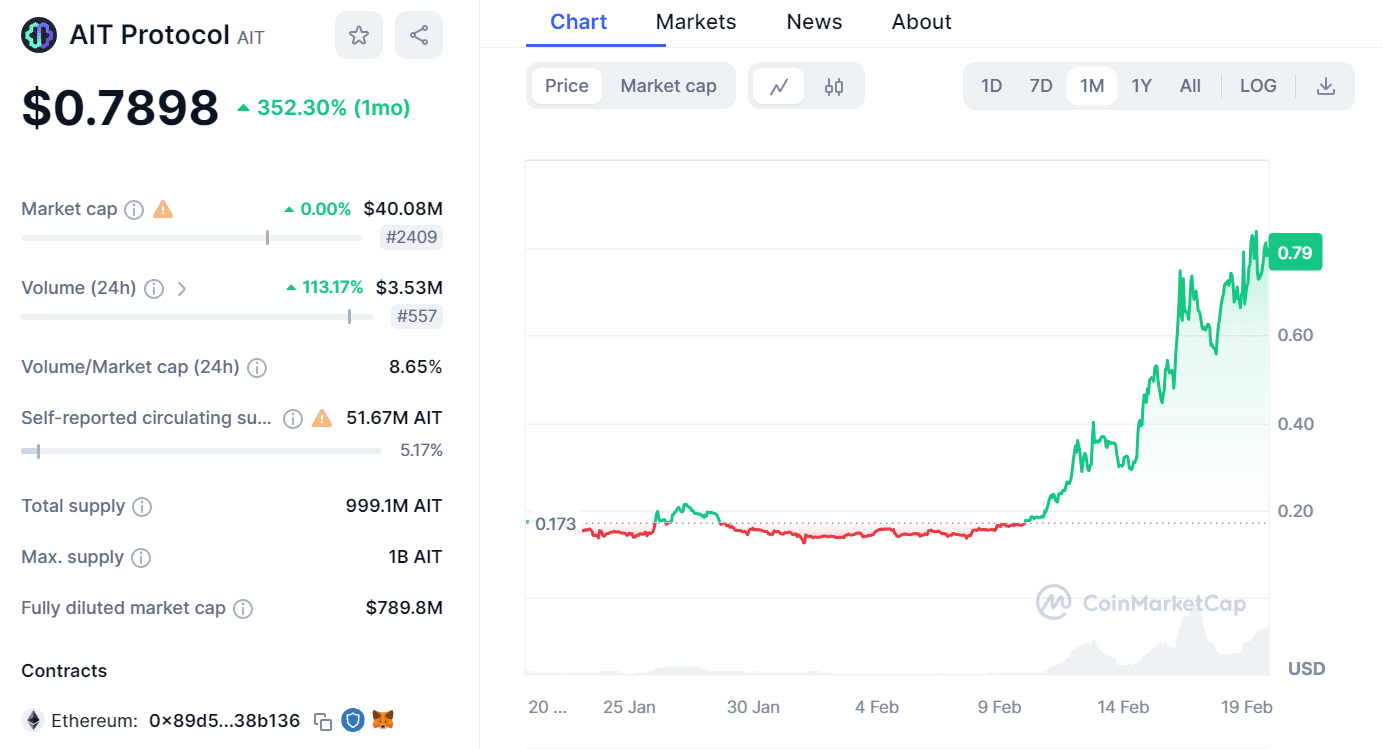
Task: Copy Ethereum contract address icon
Action: (323, 720)
